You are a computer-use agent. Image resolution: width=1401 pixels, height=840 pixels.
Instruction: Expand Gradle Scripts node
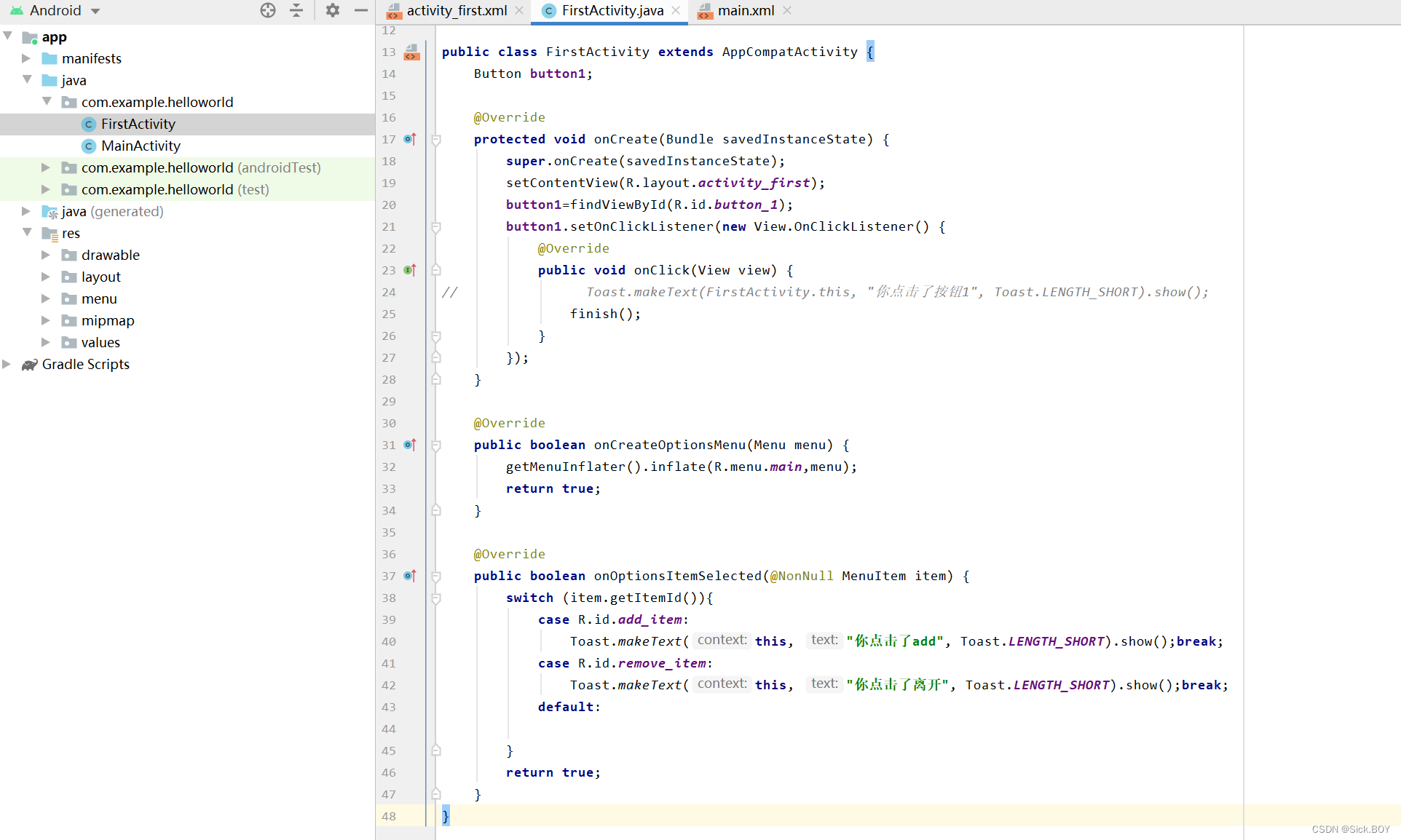(7, 364)
